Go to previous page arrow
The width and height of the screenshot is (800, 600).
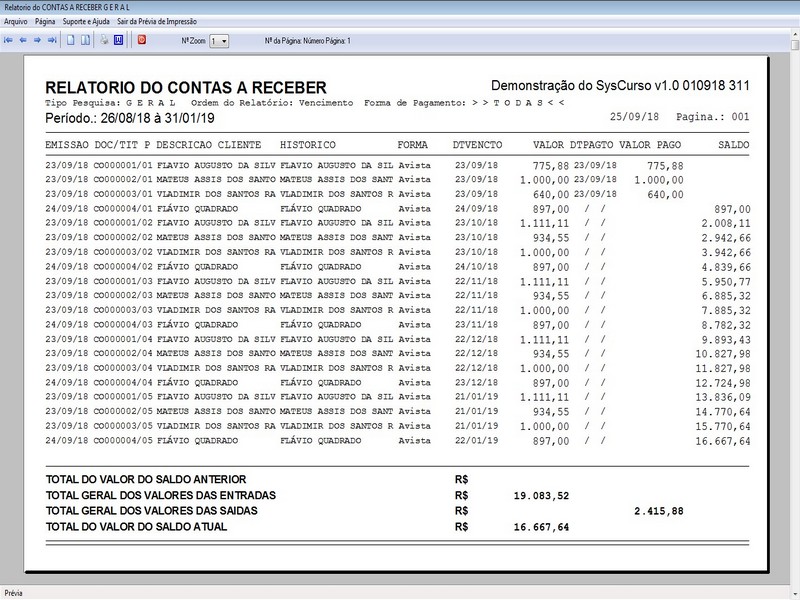(23, 40)
